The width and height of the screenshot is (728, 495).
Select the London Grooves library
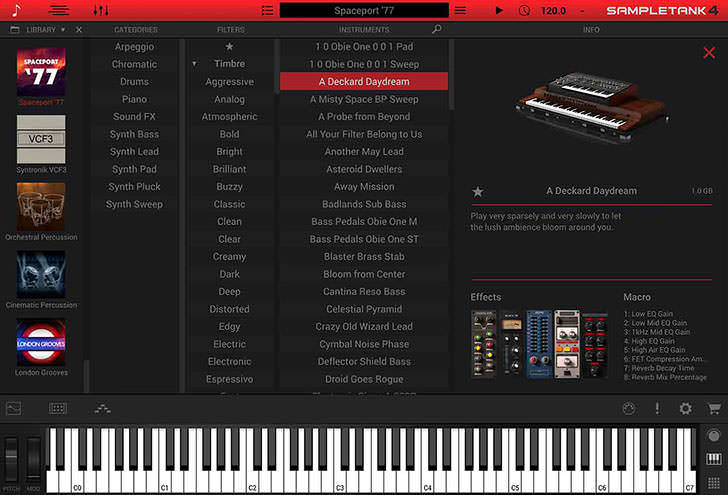pyautogui.click(x=41, y=342)
